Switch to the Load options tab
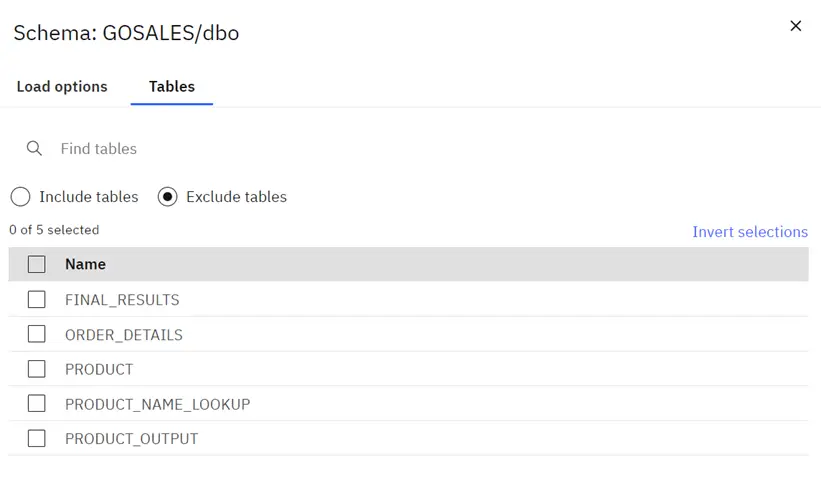The image size is (821, 482). pos(62,86)
